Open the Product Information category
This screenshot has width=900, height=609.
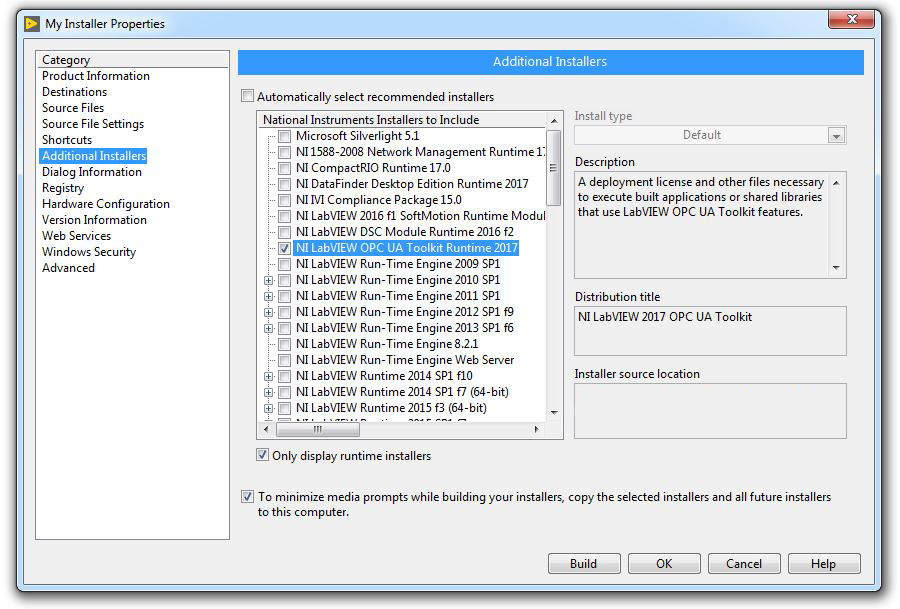pos(96,76)
